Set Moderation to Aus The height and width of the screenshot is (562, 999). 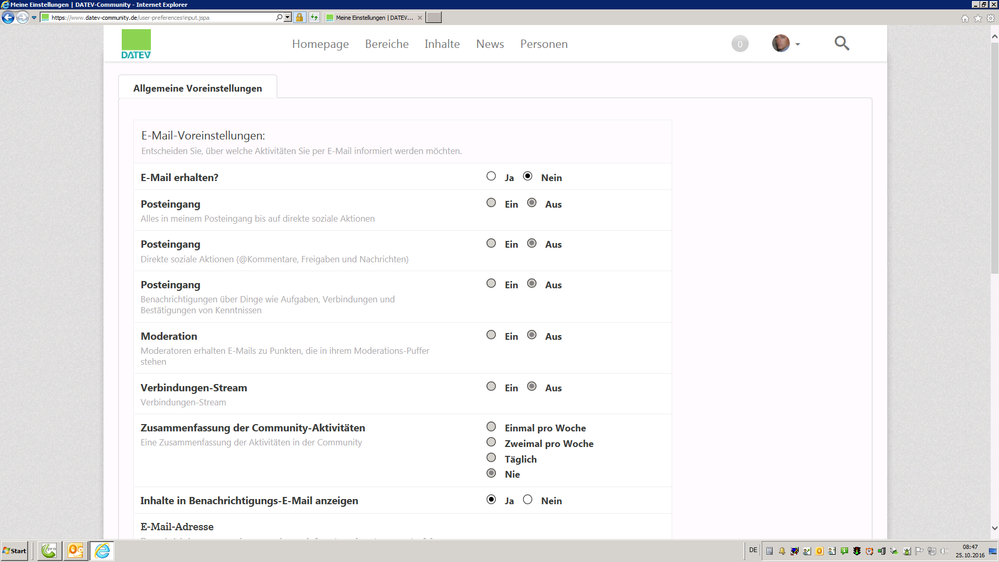531,335
